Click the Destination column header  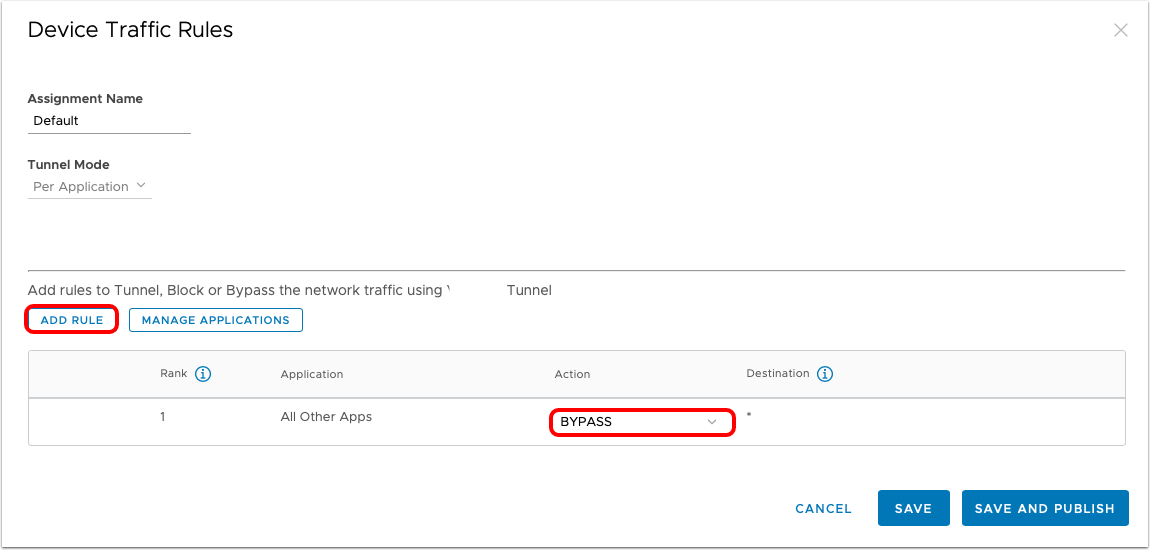coord(777,373)
